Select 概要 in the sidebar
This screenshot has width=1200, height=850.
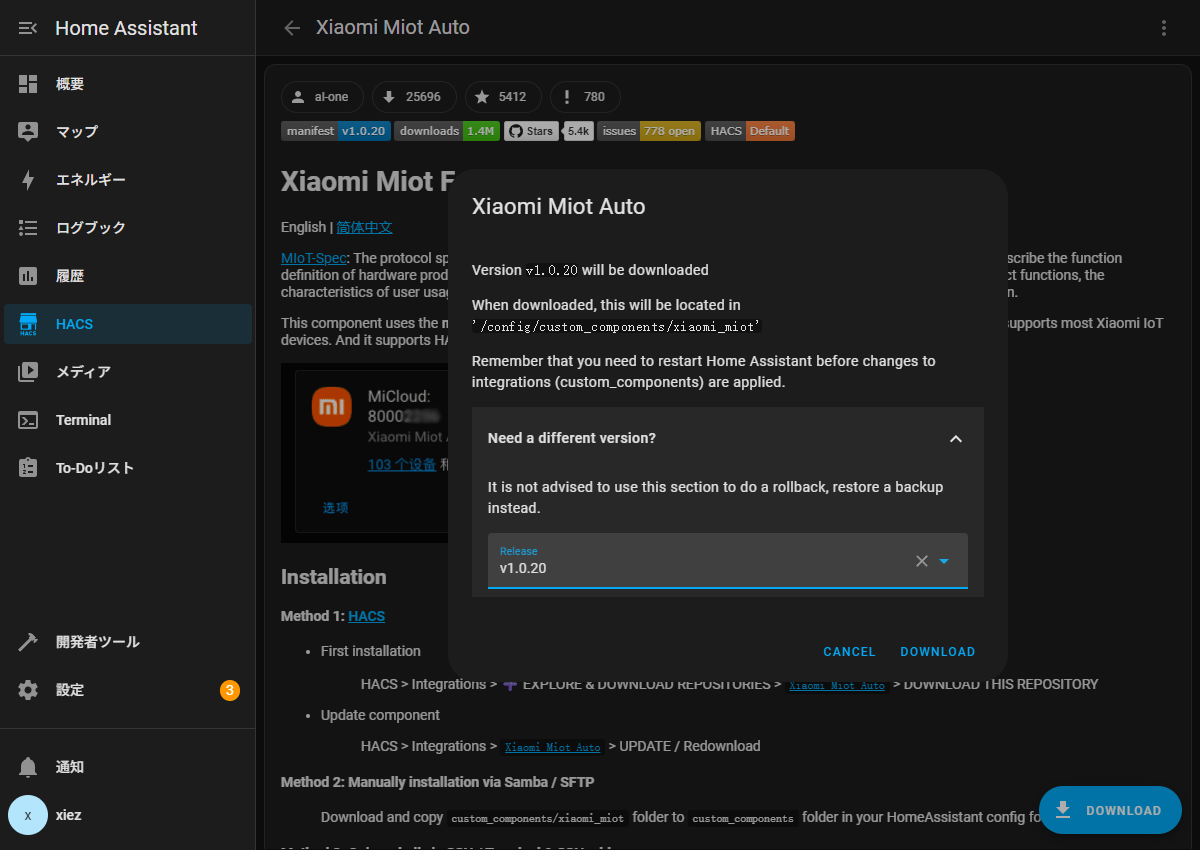(x=128, y=84)
